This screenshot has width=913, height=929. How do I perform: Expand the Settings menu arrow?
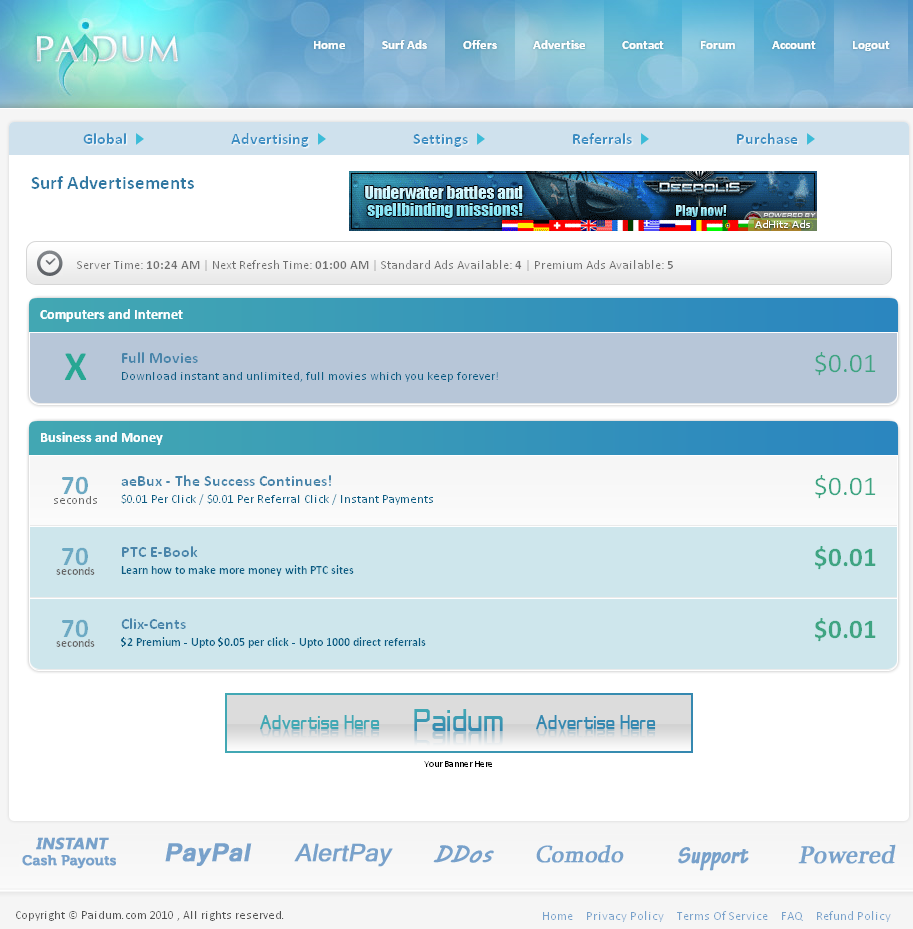(x=481, y=139)
